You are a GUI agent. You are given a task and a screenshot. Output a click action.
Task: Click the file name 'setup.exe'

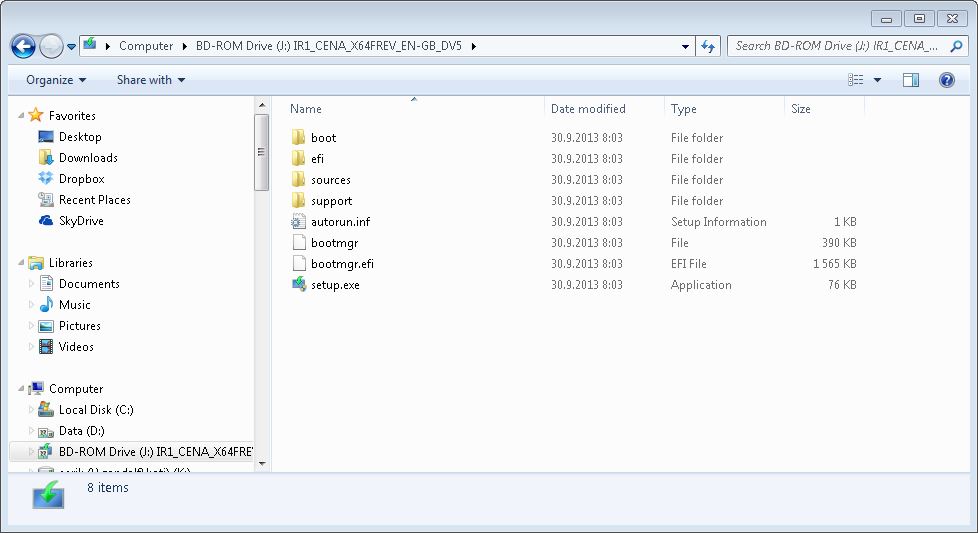[x=335, y=285]
